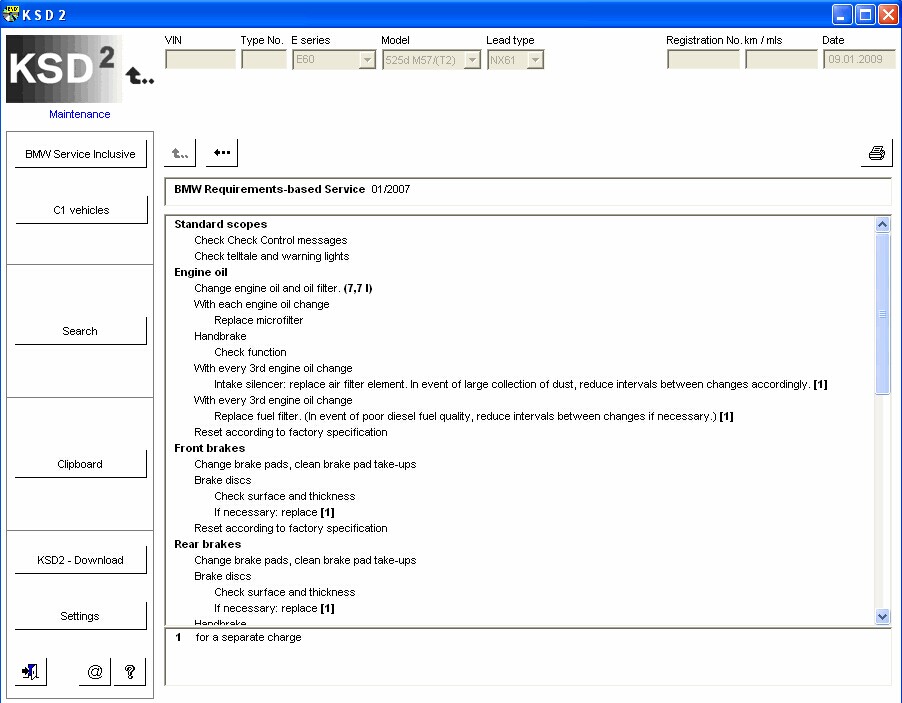The image size is (902, 703).
Task: Click the KSD2 logo image
Action: click(x=63, y=69)
